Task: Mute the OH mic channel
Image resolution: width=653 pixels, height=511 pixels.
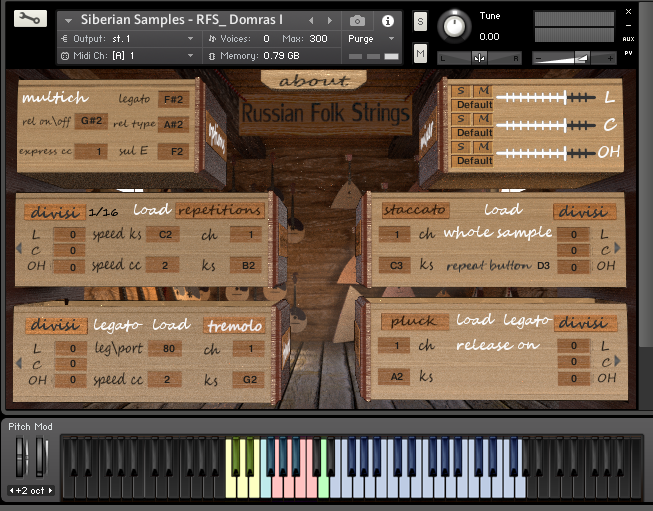Action: pos(483,147)
